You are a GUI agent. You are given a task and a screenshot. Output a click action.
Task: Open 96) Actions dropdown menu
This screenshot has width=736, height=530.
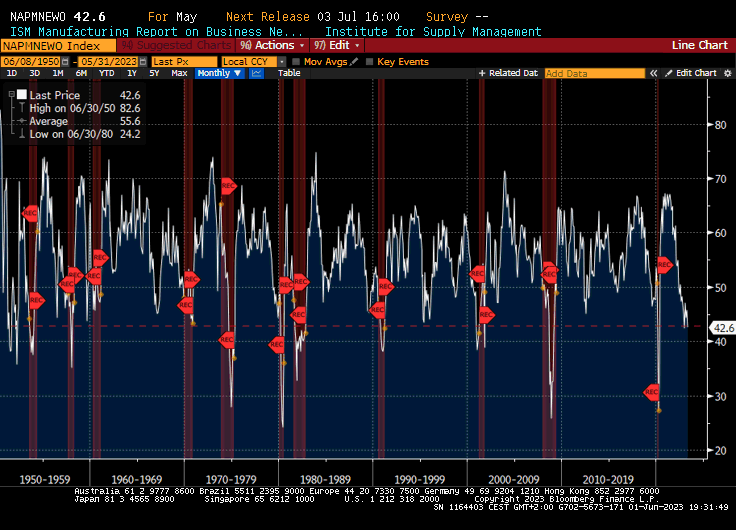click(272, 45)
